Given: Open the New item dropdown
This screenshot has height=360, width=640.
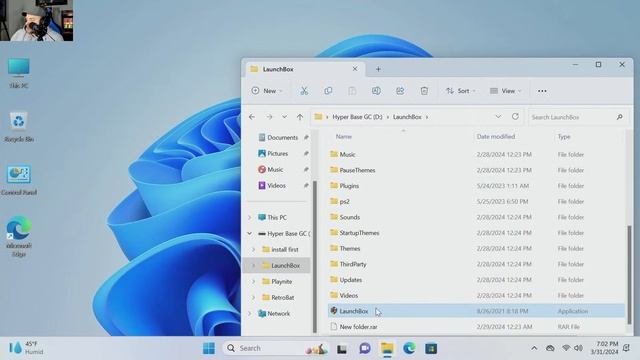Looking at the screenshot, I should click(x=267, y=91).
